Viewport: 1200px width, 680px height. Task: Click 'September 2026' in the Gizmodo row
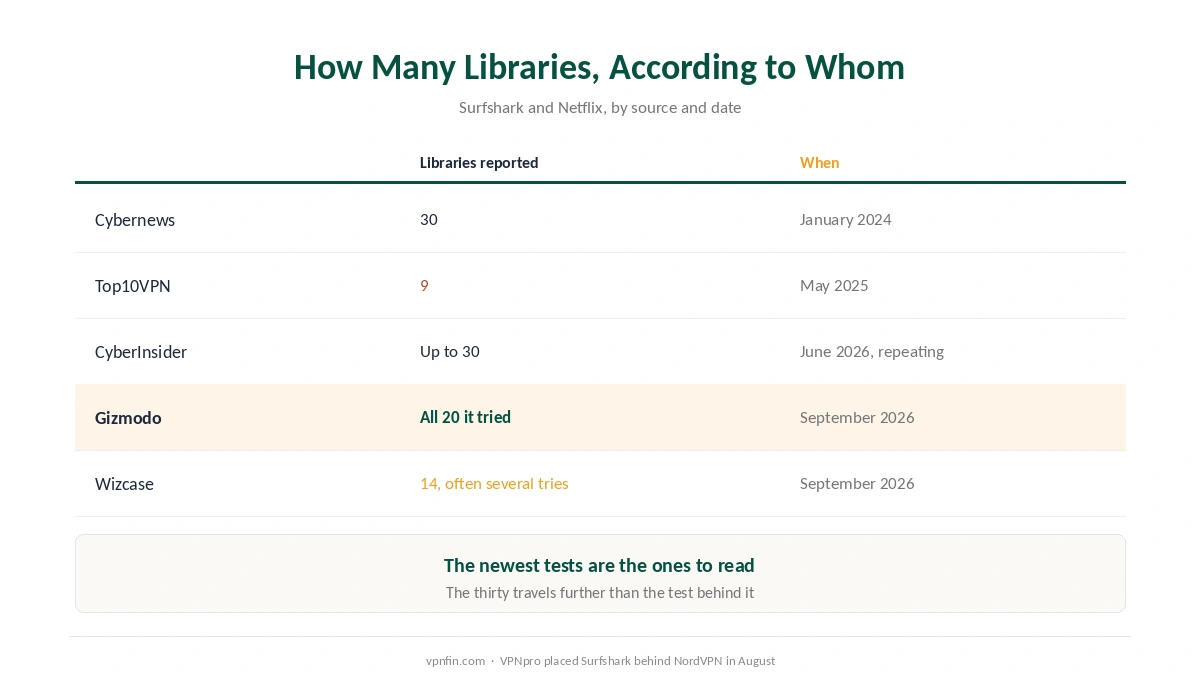pos(857,418)
